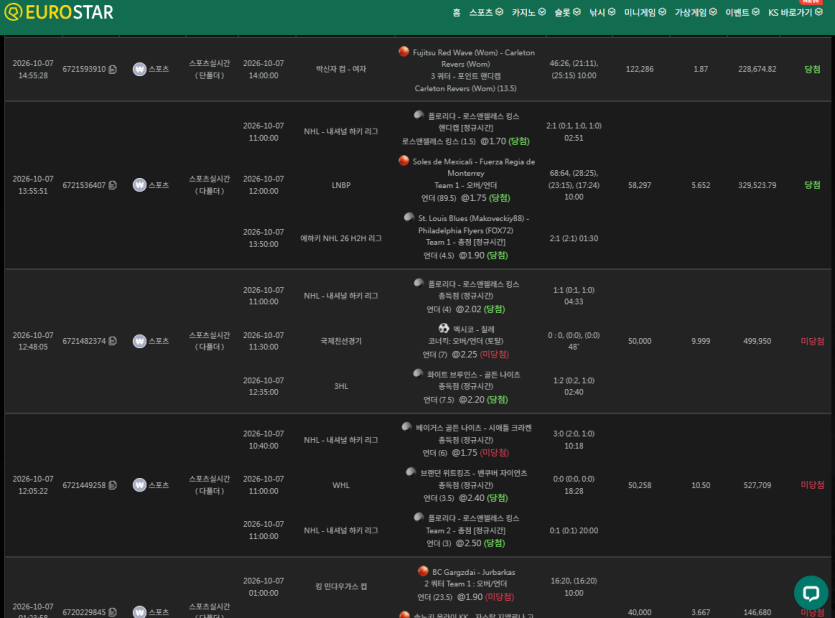
Task: Click the hockey puck icon by 화이트 브루인스
Action: (418, 374)
